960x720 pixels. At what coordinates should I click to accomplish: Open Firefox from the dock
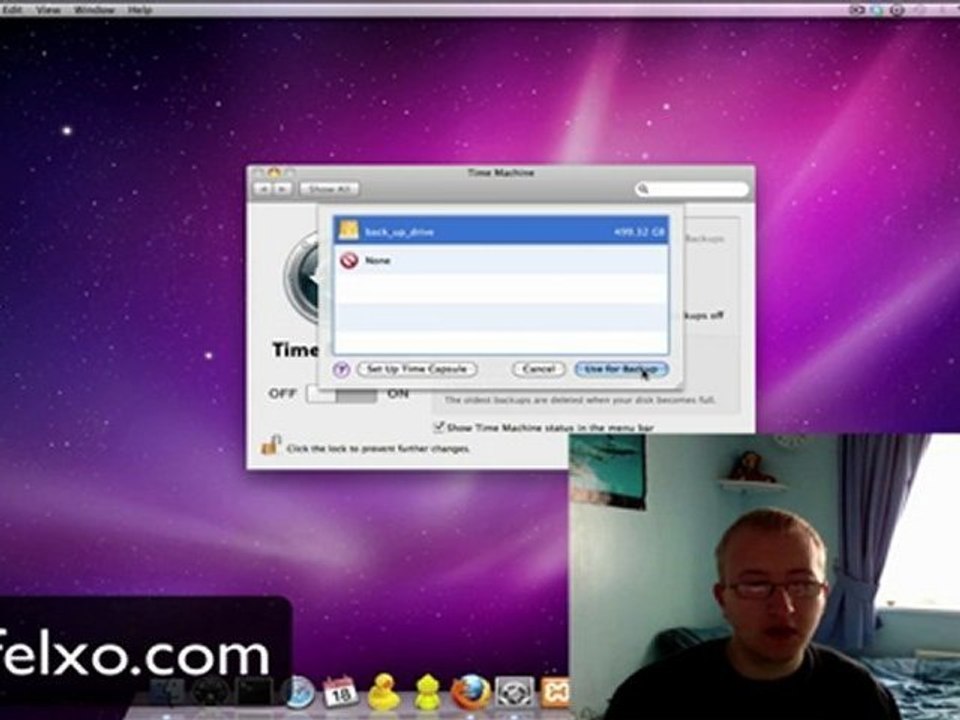pos(470,692)
